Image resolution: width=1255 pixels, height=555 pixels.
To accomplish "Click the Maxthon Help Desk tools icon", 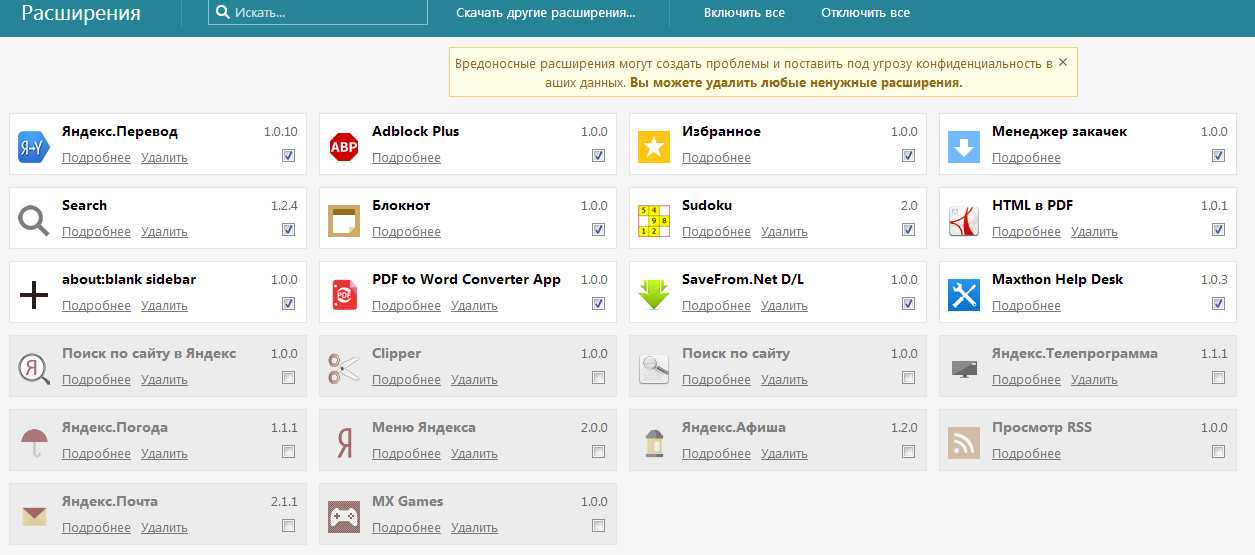I will [x=964, y=295].
